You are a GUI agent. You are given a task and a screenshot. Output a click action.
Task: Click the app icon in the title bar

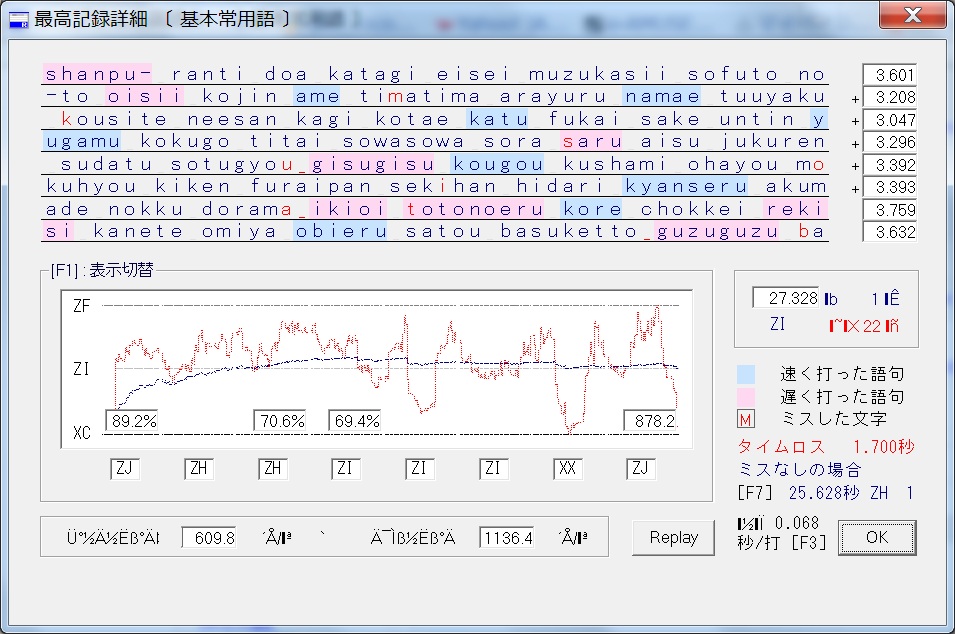[x=19, y=19]
